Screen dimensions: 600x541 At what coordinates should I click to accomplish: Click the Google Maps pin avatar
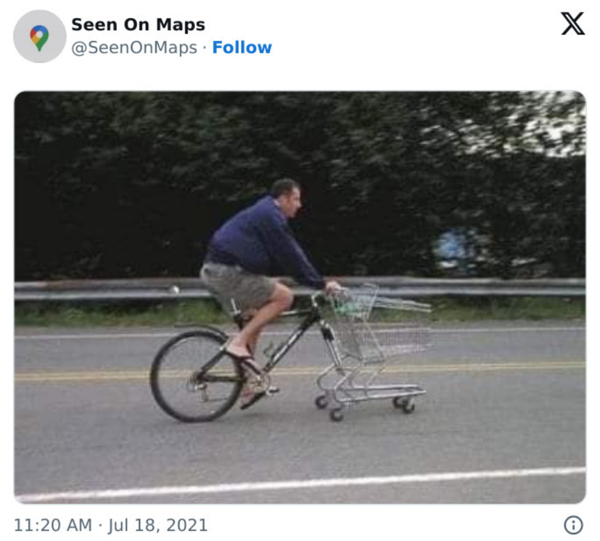coord(39,36)
